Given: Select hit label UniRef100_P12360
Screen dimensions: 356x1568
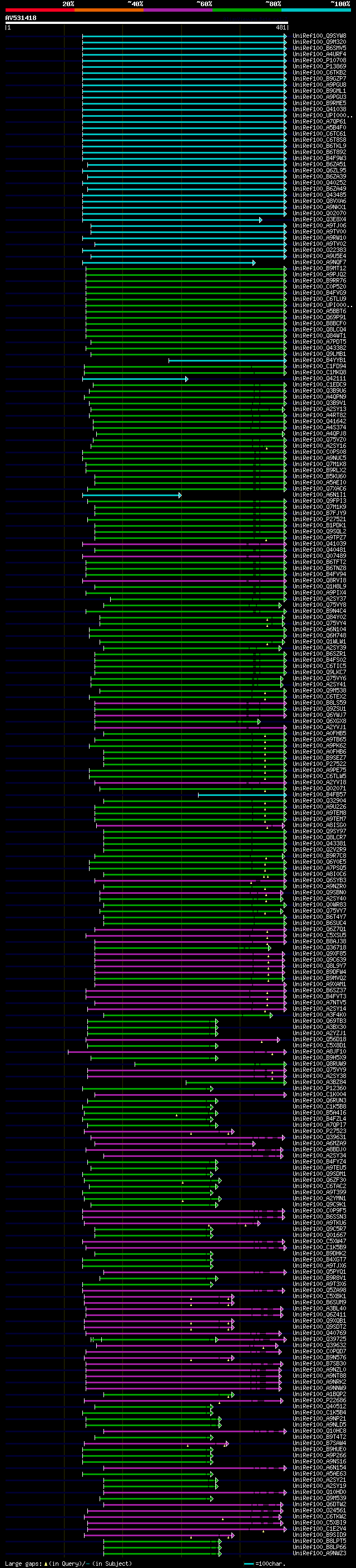Looking at the screenshot, I should (319, 1089).
